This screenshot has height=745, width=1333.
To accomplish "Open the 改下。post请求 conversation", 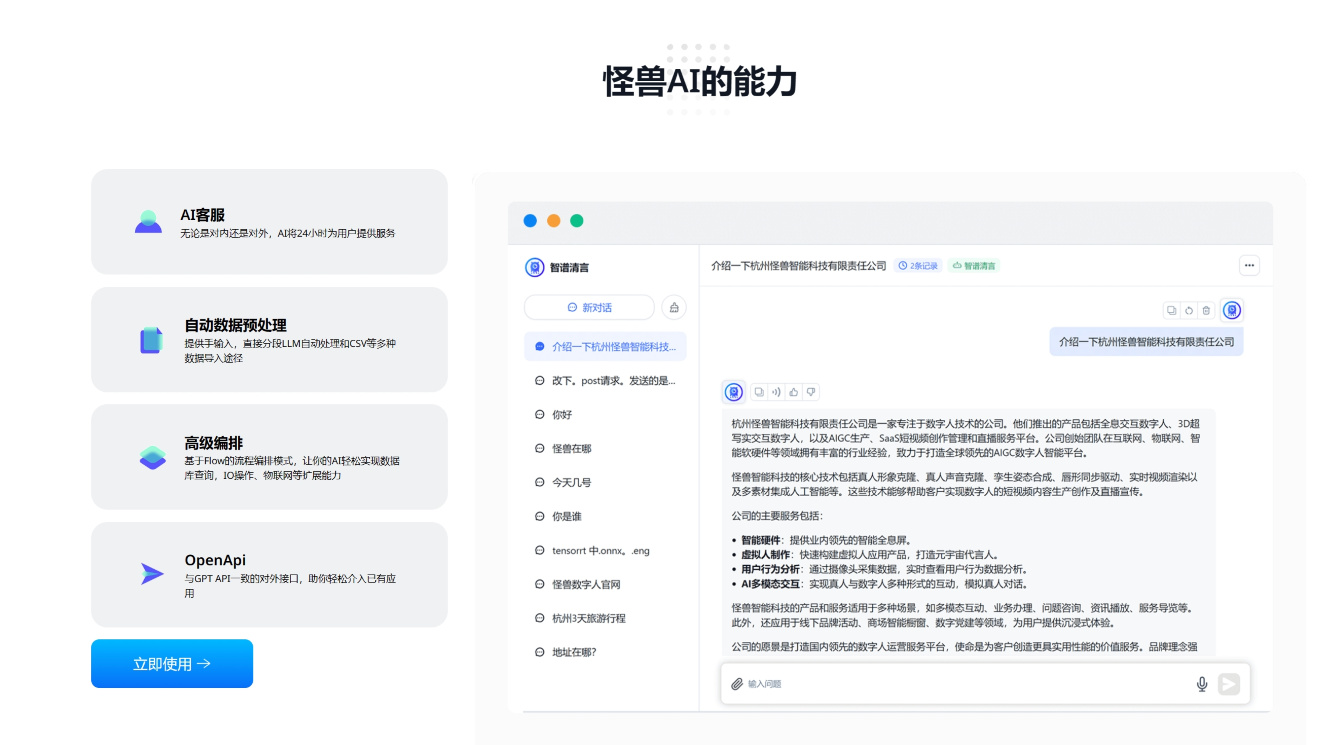I will click(605, 380).
